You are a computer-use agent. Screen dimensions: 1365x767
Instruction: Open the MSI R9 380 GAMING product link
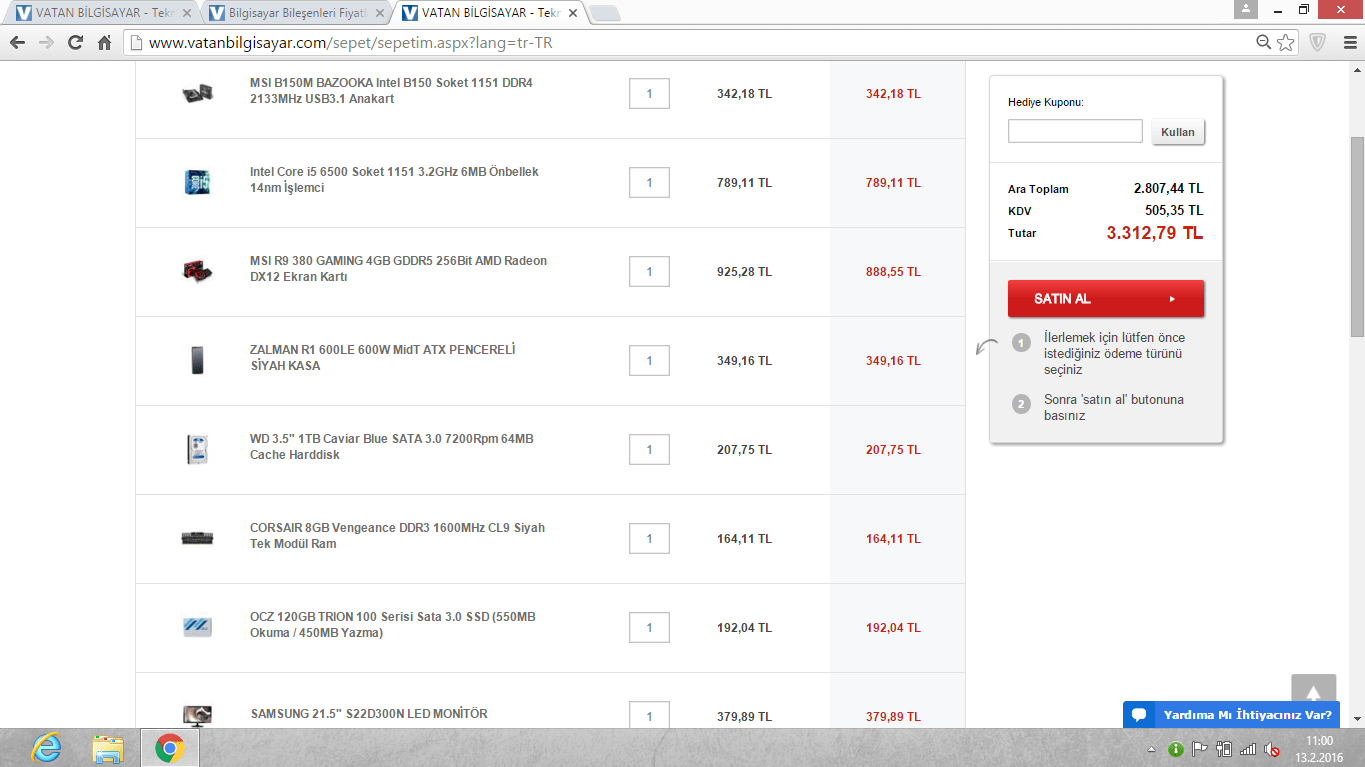(398, 269)
